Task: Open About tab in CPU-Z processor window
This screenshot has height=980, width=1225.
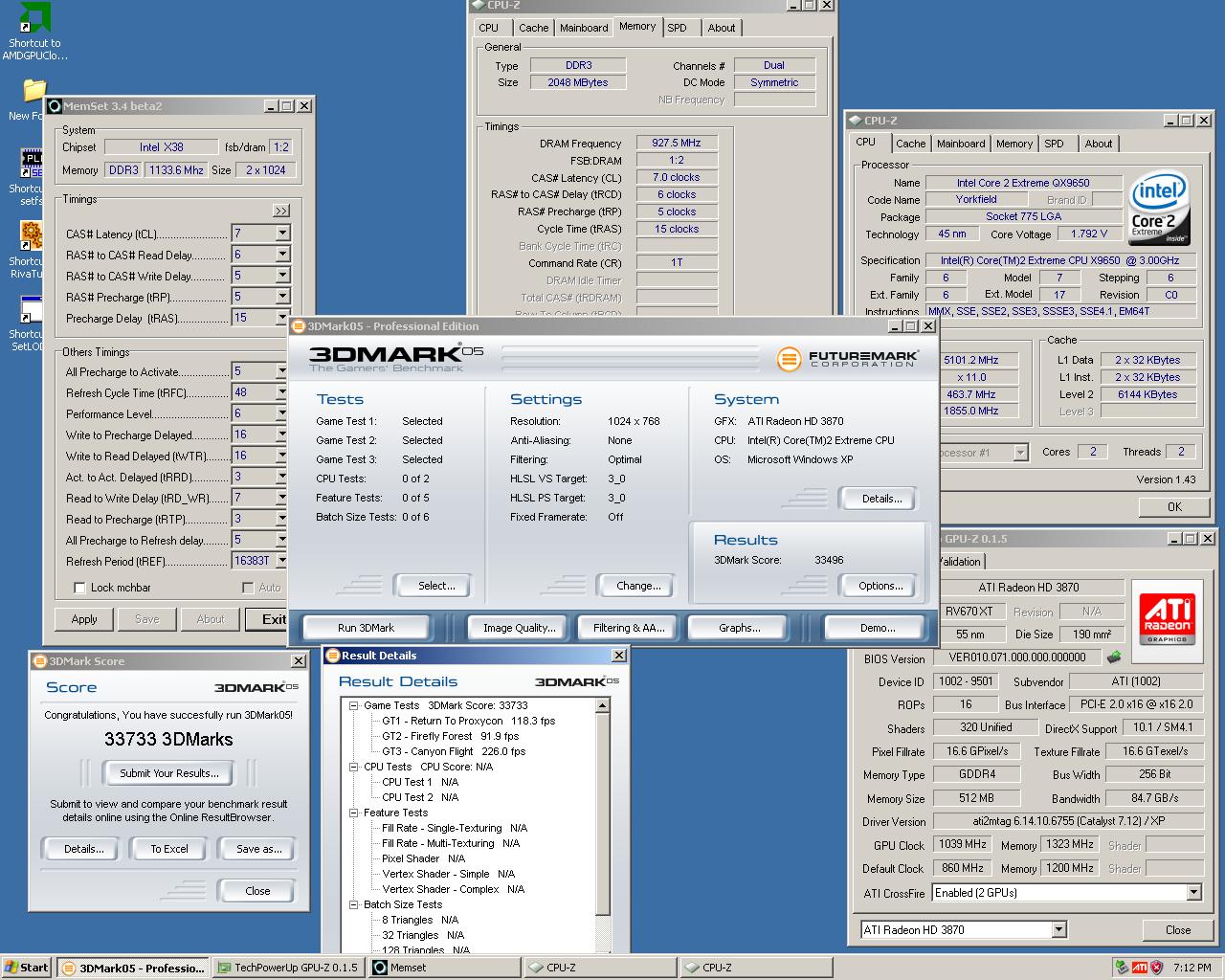Action: (x=1099, y=144)
